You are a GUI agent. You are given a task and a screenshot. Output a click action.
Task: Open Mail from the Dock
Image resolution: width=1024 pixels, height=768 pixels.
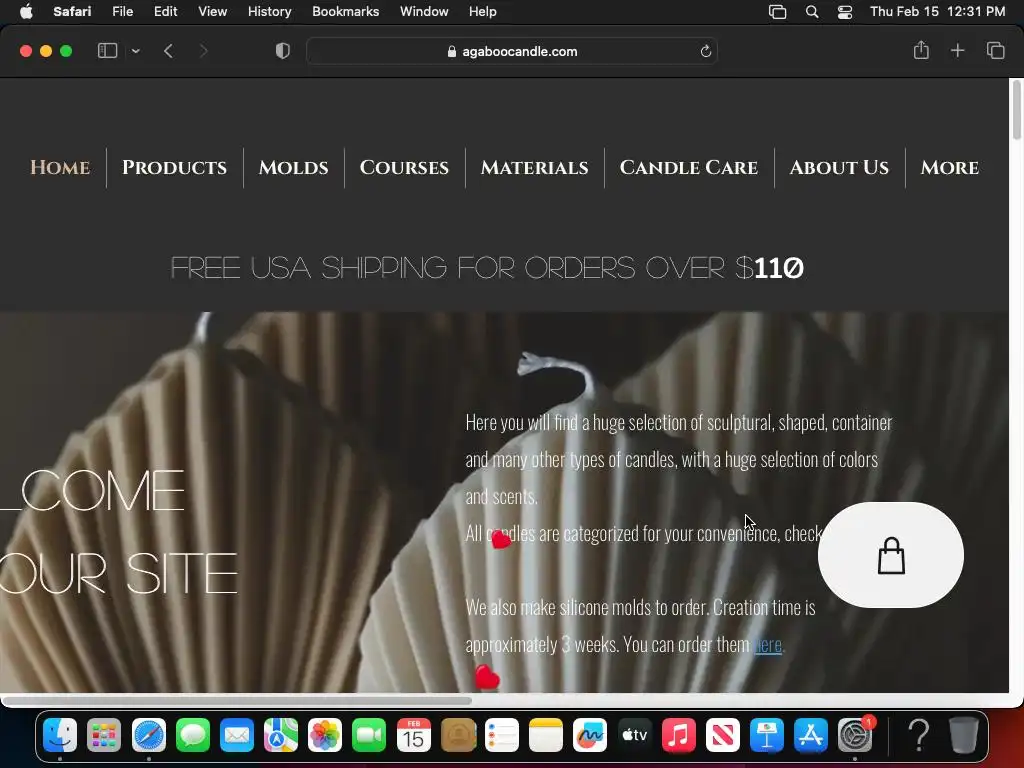[x=236, y=735]
